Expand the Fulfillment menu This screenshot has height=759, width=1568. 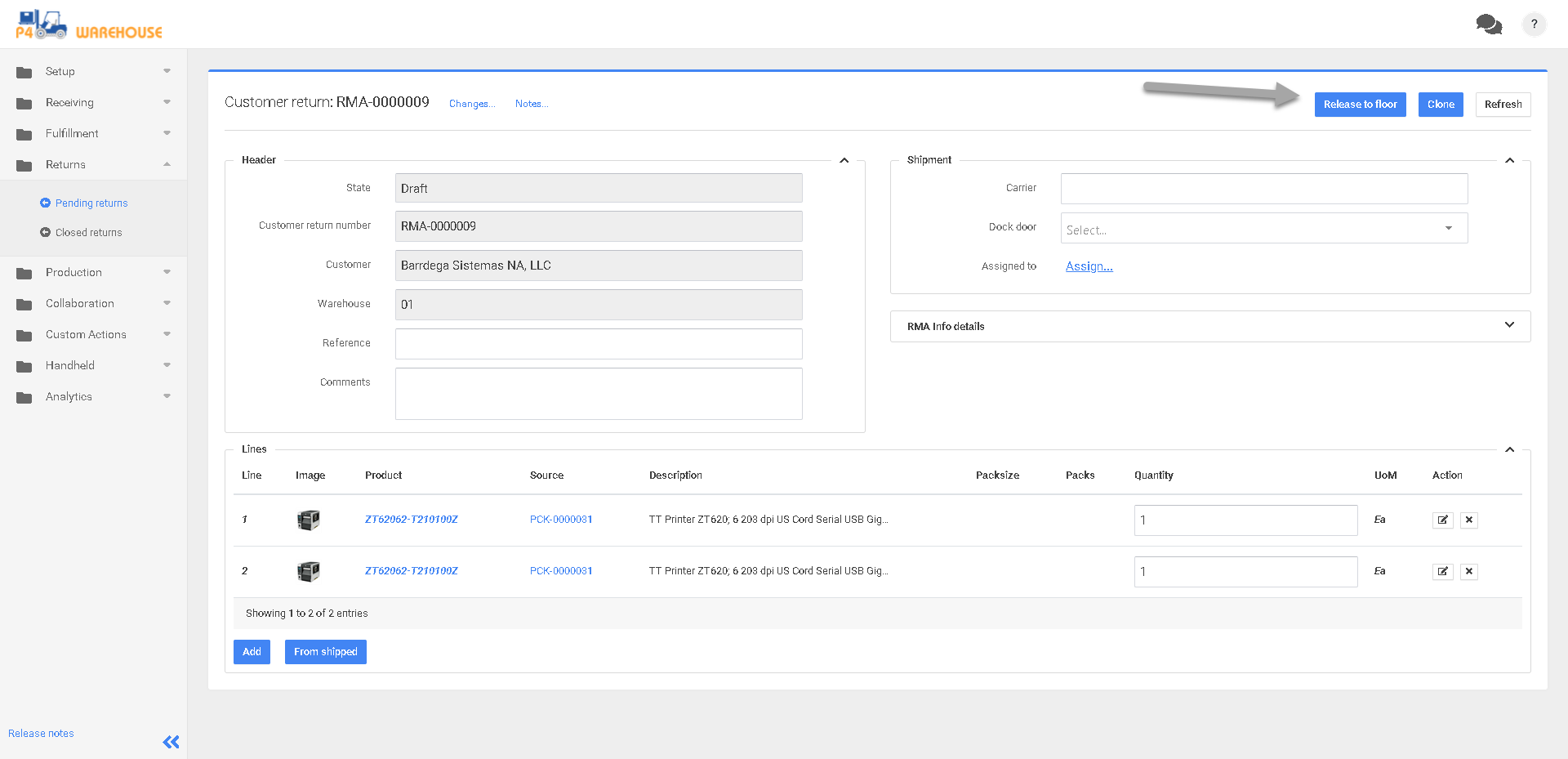point(72,133)
